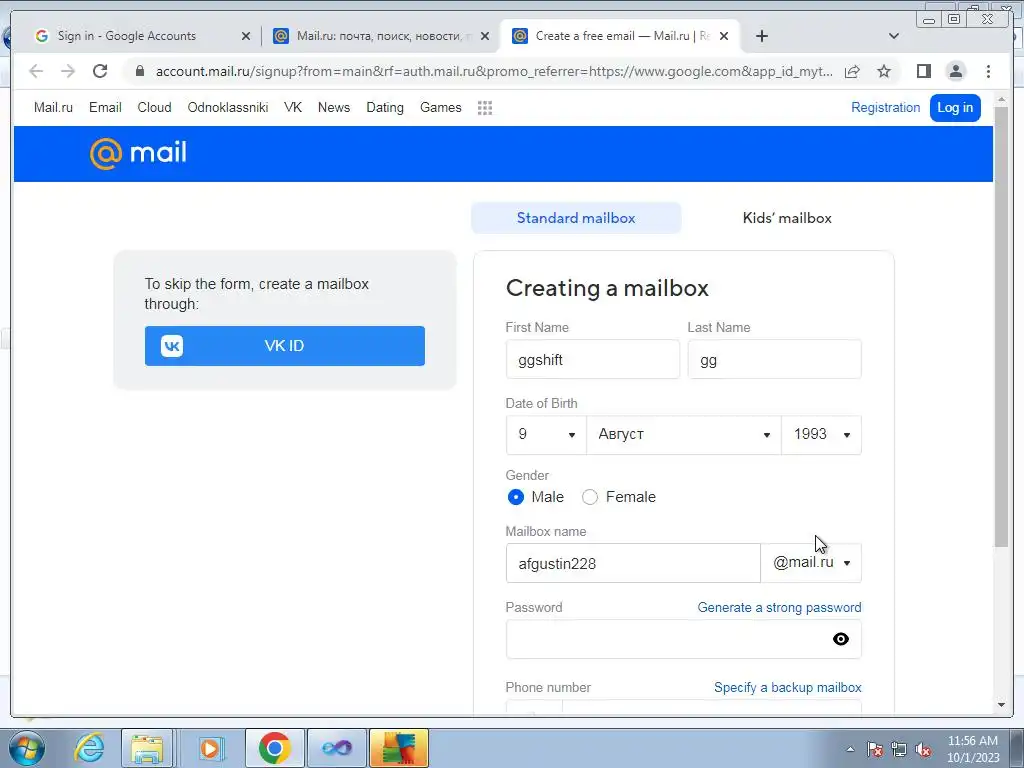Click Mail.ru in the top navigation
The image size is (1024, 768).
click(x=53, y=108)
